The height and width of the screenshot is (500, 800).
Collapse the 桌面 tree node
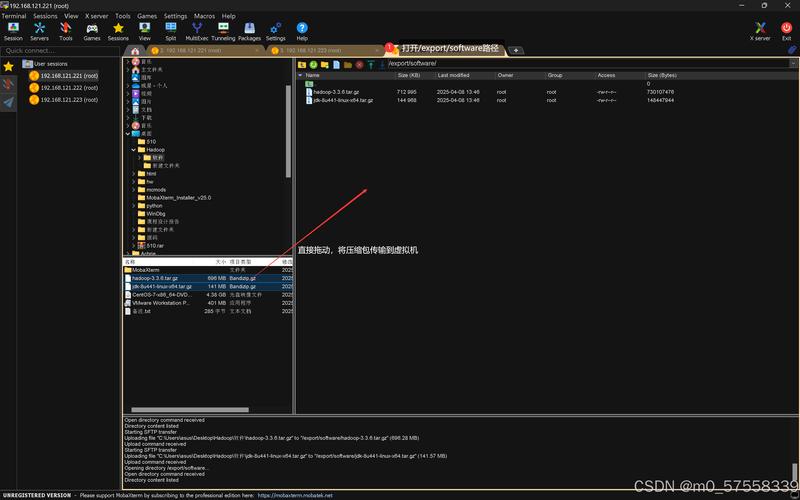point(128,134)
